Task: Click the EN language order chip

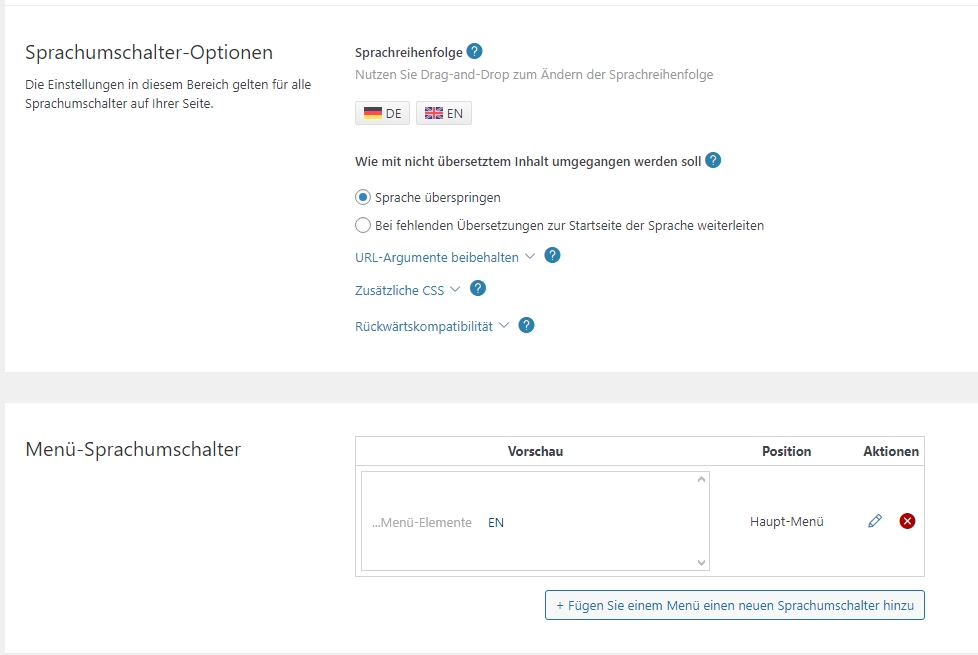Action: coord(443,113)
